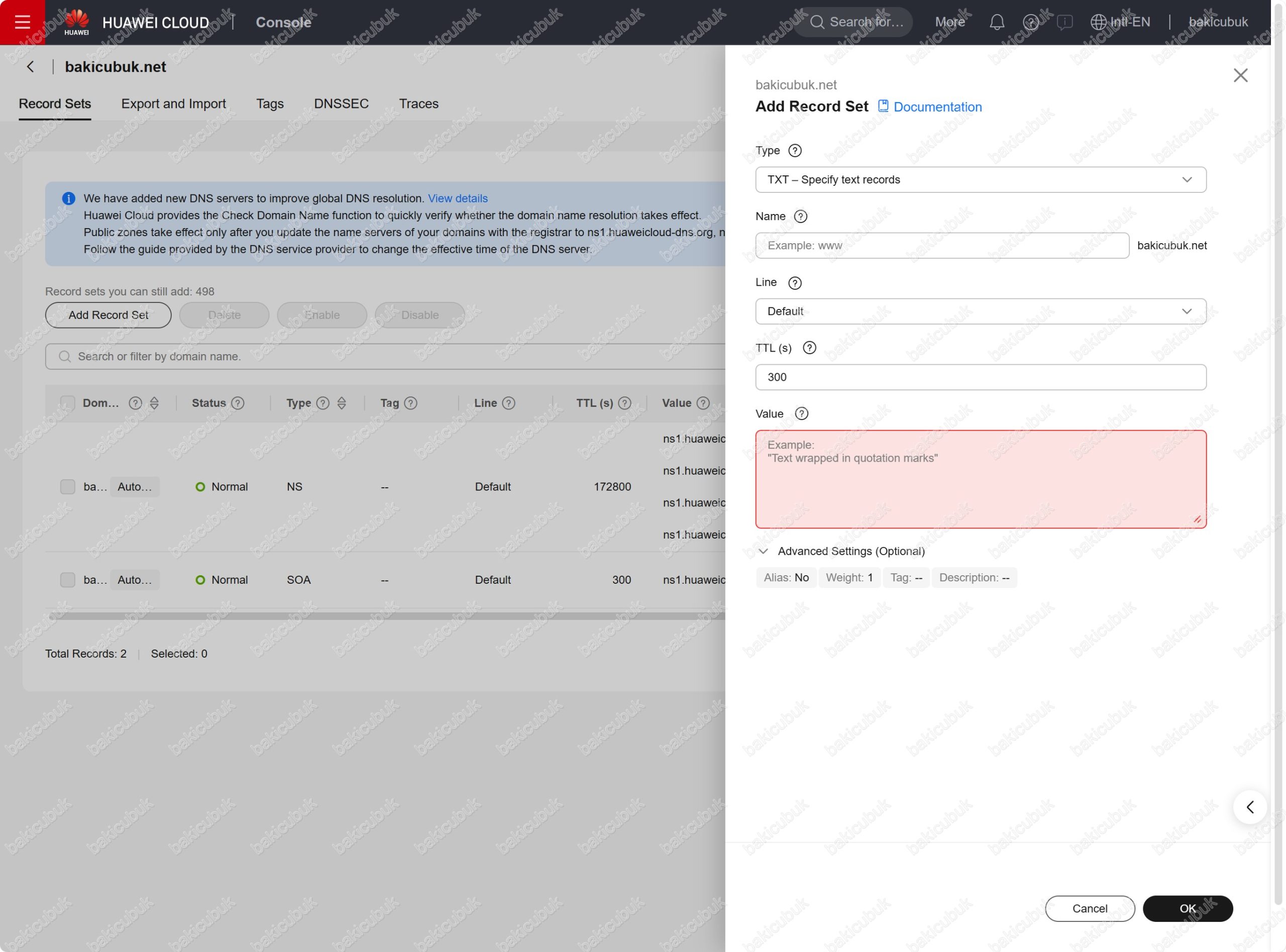Click the help icon in the top bar
Viewport: 1286px width, 952px height.
tap(1031, 22)
